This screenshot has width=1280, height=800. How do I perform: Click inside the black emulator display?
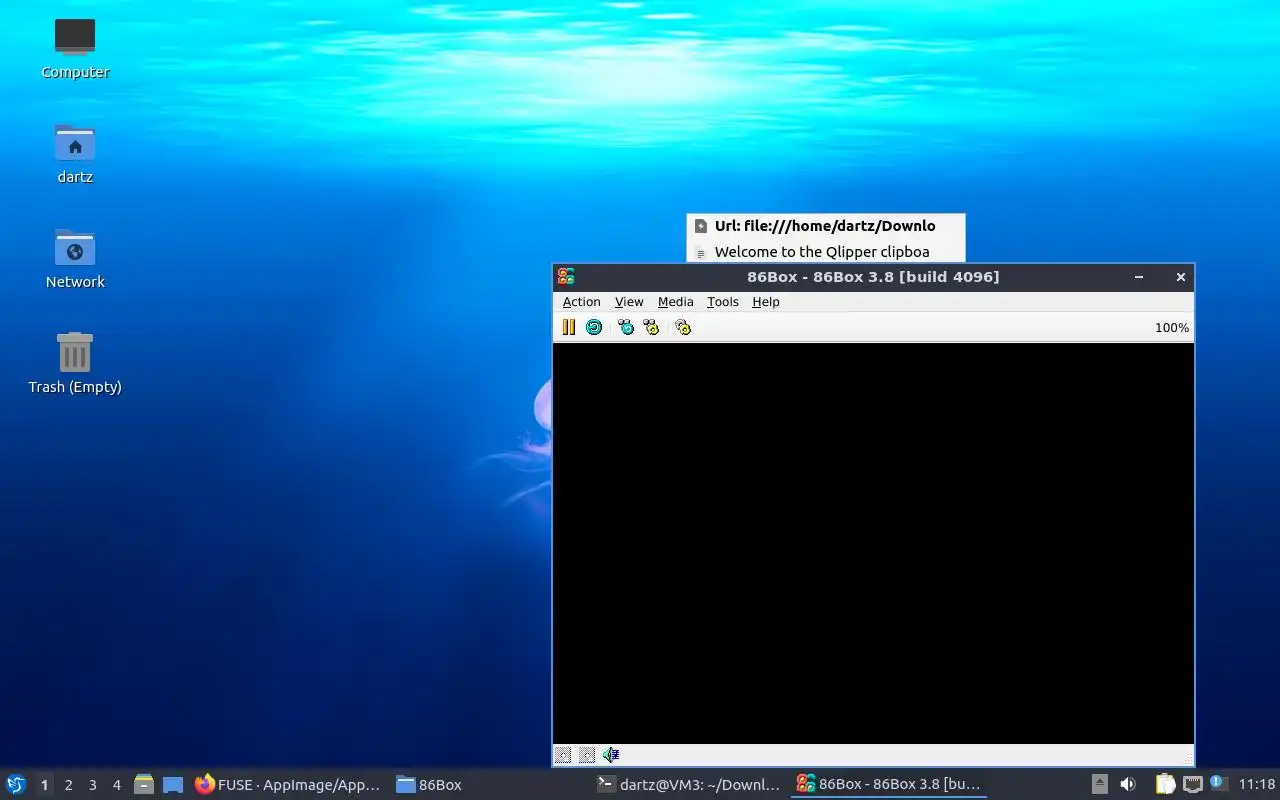pyautogui.click(x=873, y=543)
